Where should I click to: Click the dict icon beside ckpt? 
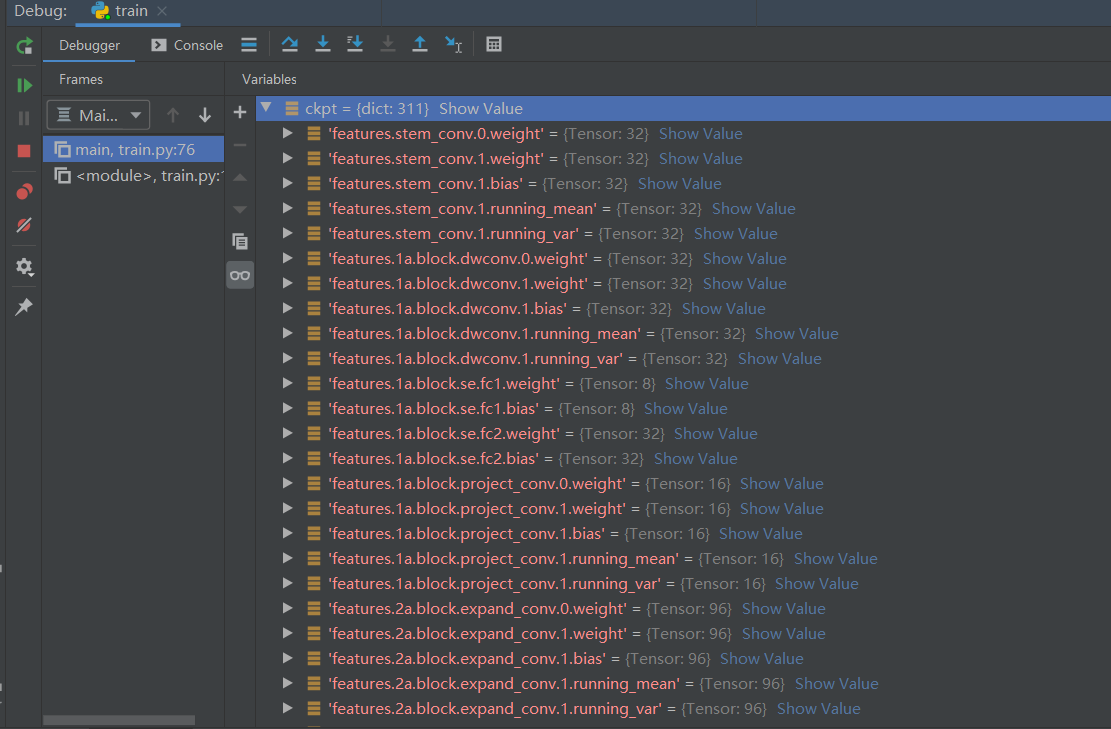(291, 108)
